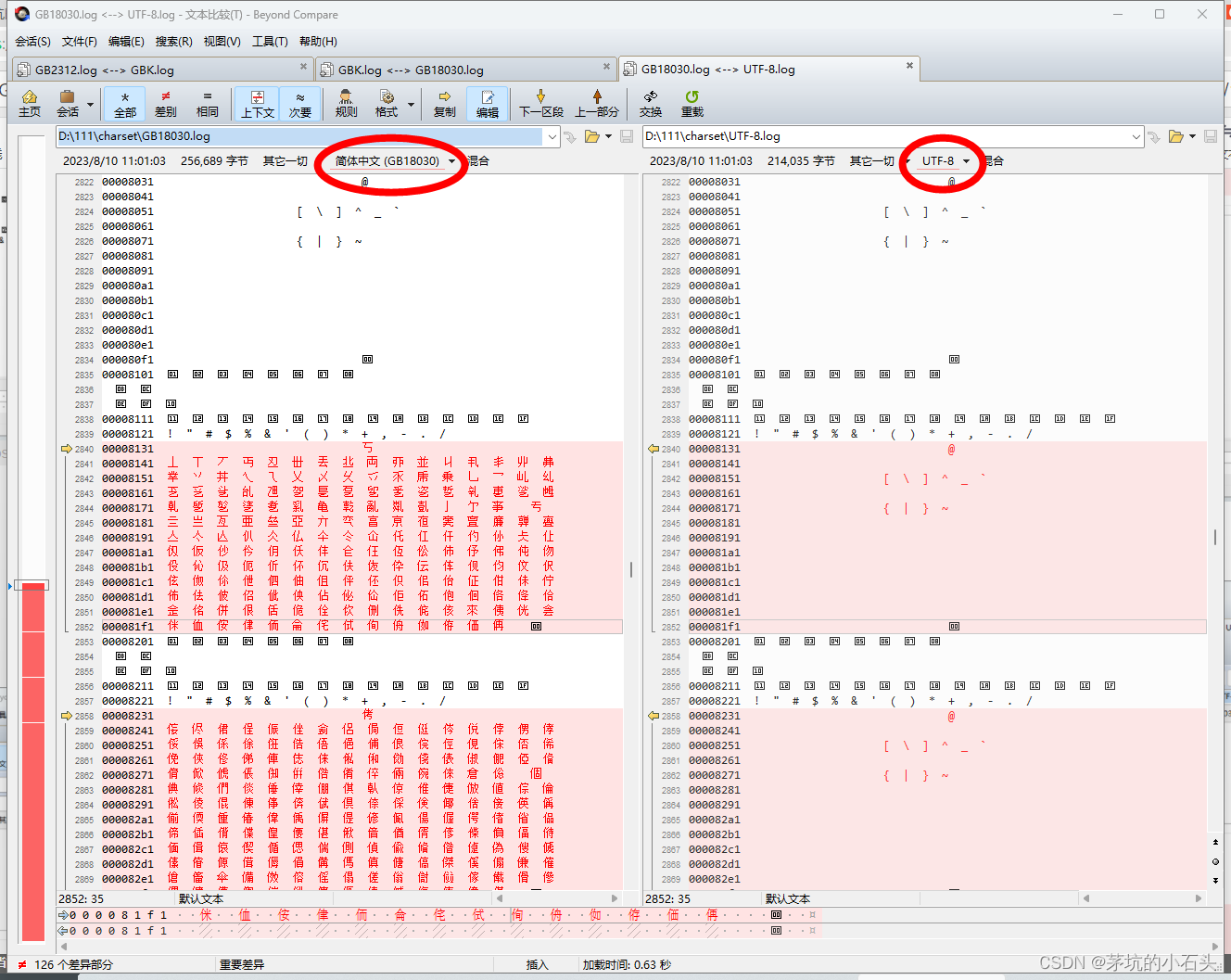Click status text 加载时间: 0.63 秒
The height and width of the screenshot is (980, 1231).
click(627, 964)
